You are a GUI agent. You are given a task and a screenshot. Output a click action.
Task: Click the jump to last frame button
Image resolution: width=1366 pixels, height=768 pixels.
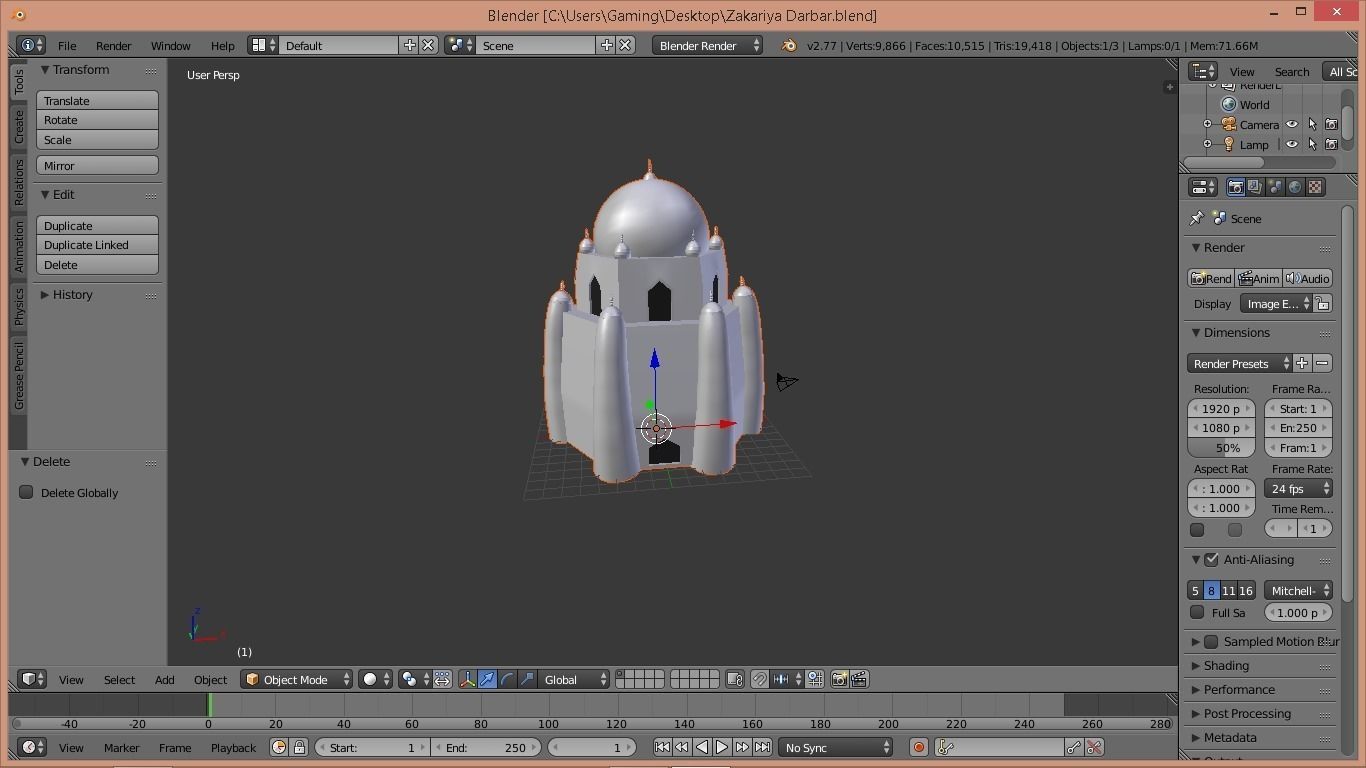pos(762,748)
